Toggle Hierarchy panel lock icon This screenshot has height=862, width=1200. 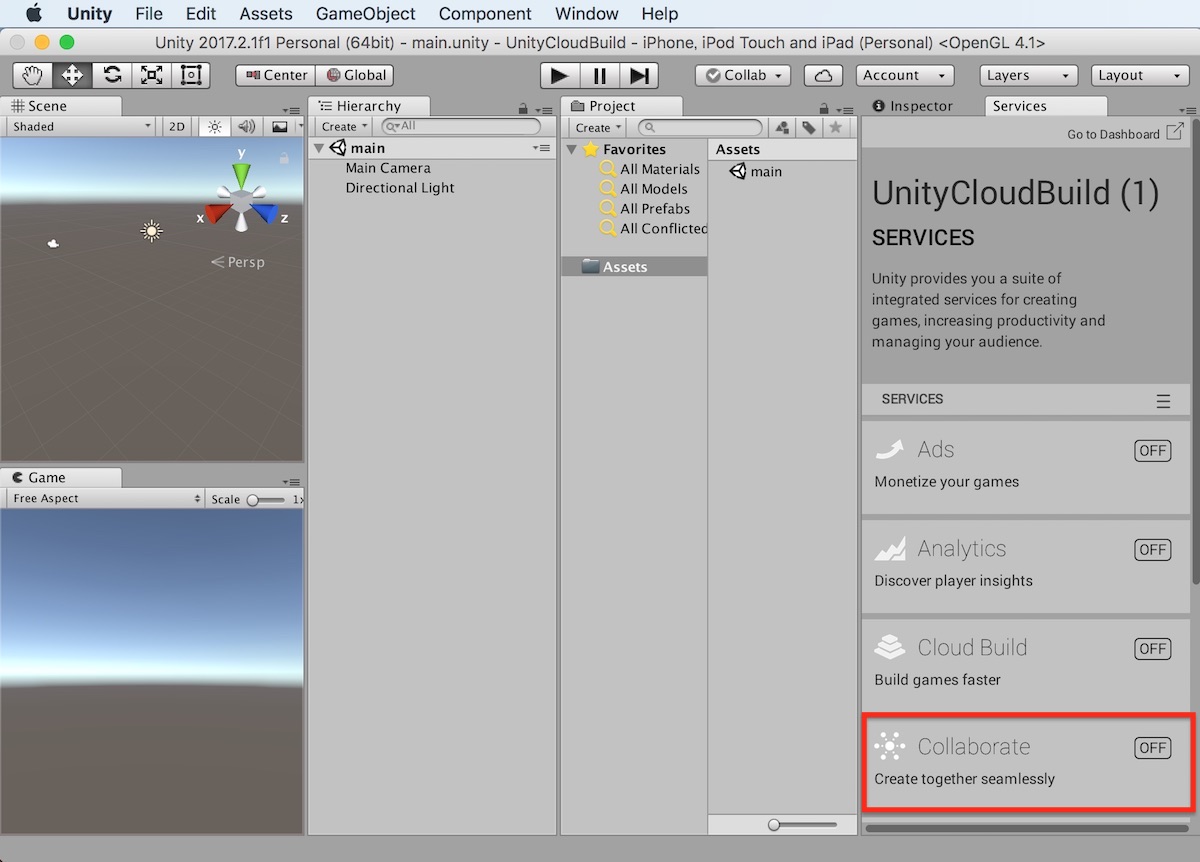pos(523,108)
